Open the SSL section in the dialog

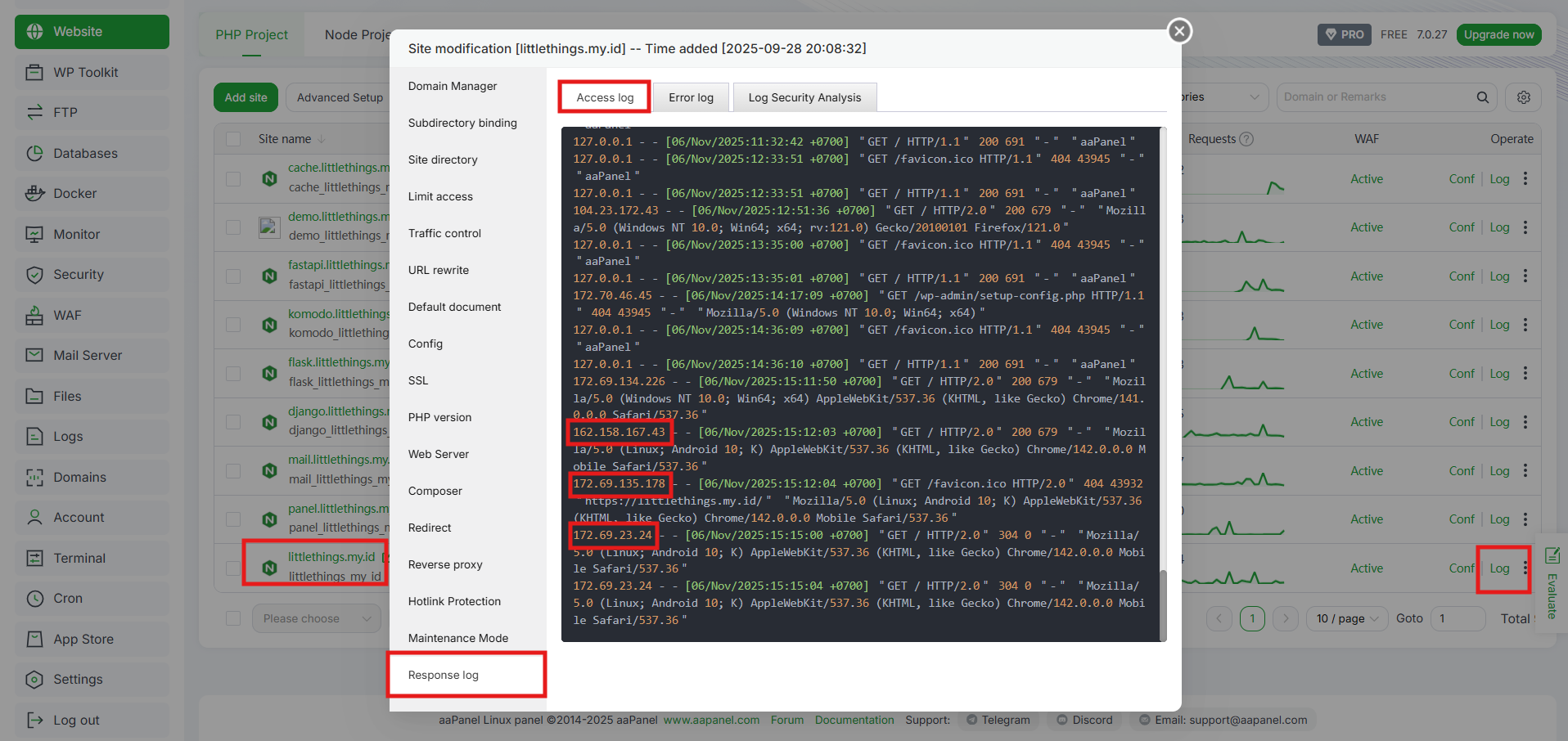(418, 380)
